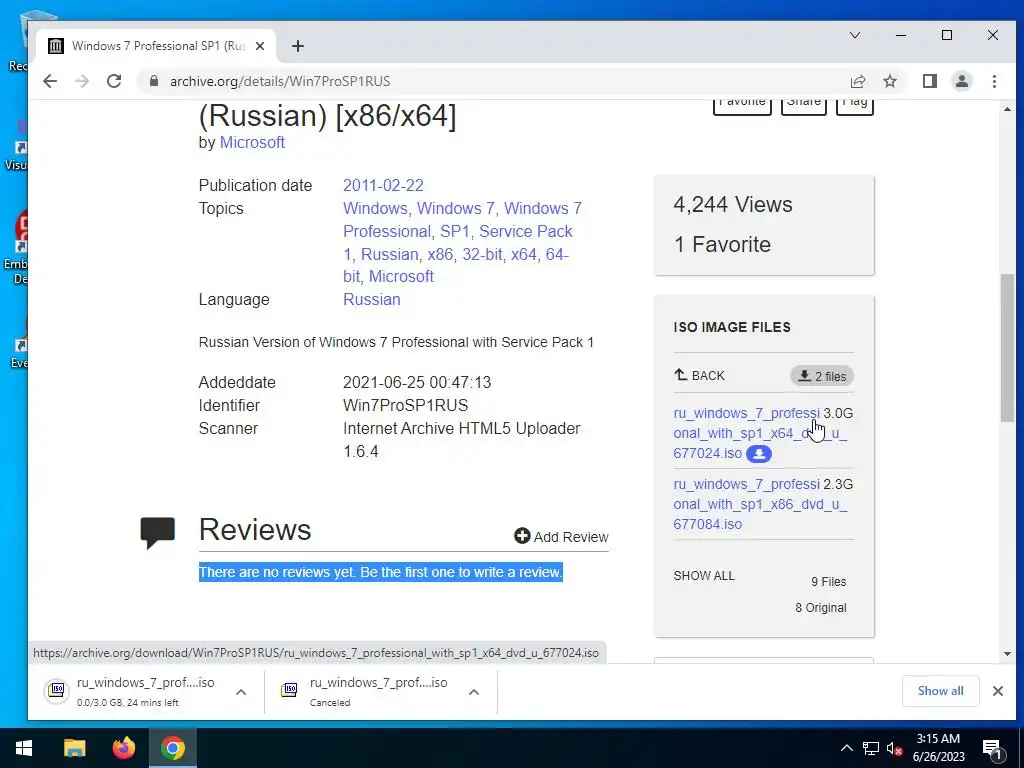
Task: Close the downloads bar
Action: point(998,691)
